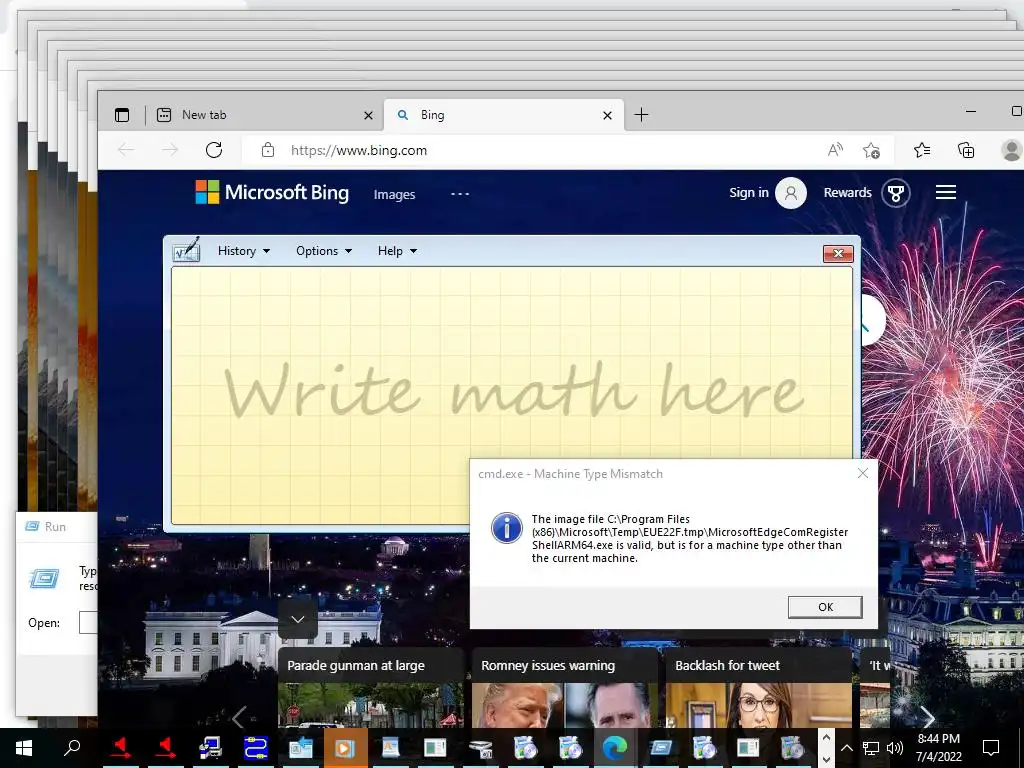Close the cmd.exe Machine Type Mismatch dialog
This screenshot has height=768, width=1024.
tap(863, 473)
